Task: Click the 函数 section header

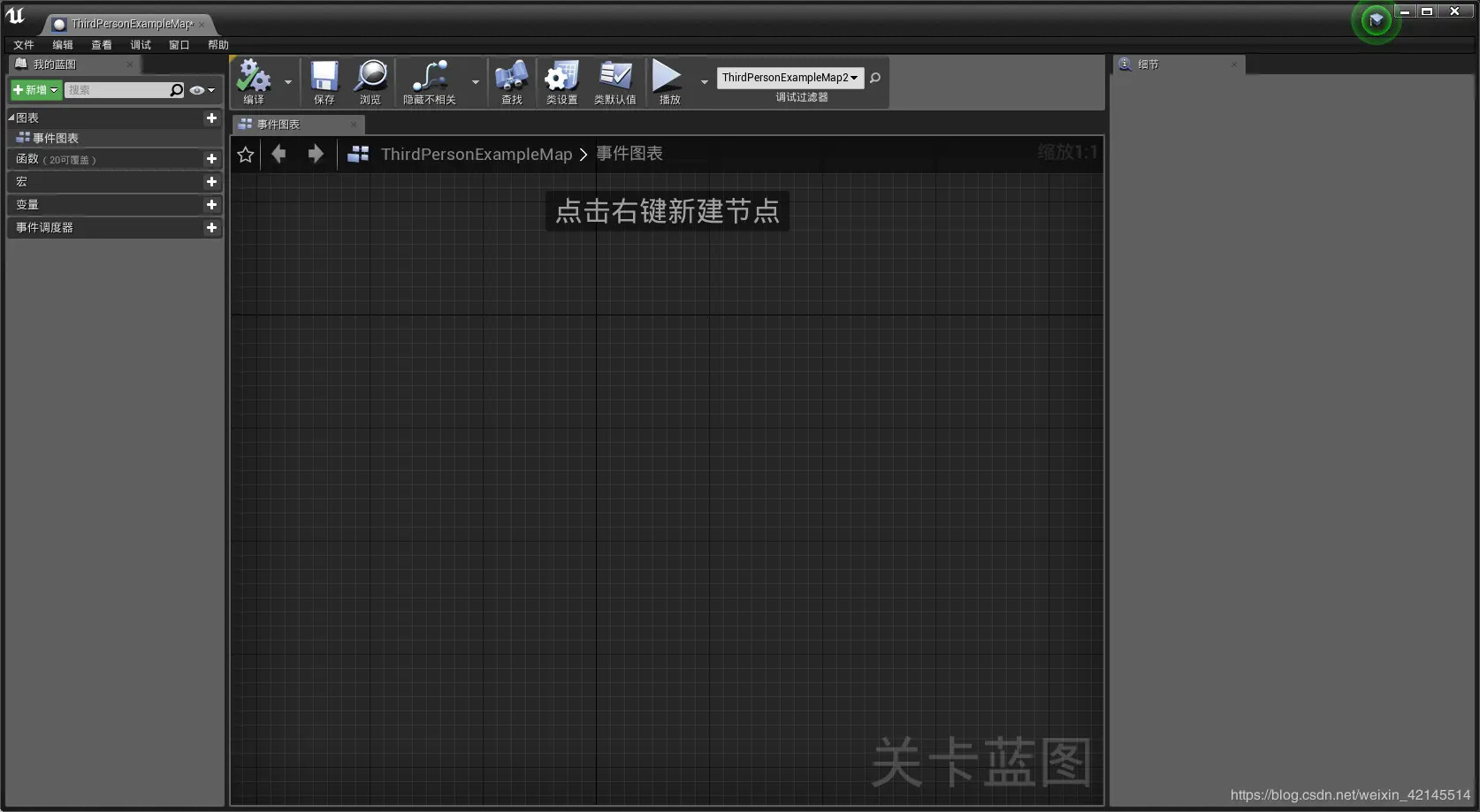Action: point(115,159)
